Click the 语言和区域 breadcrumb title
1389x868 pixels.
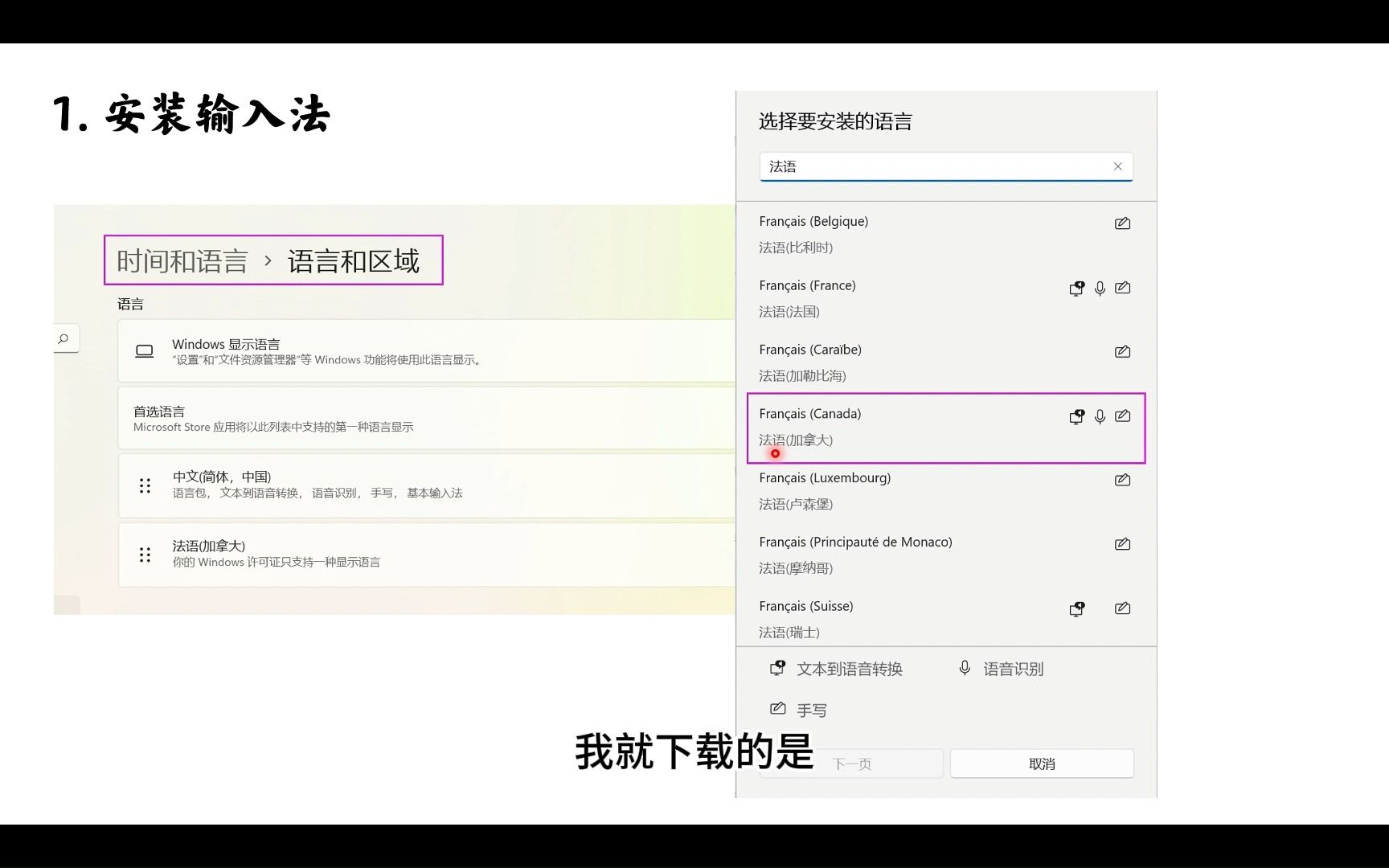tap(354, 261)
